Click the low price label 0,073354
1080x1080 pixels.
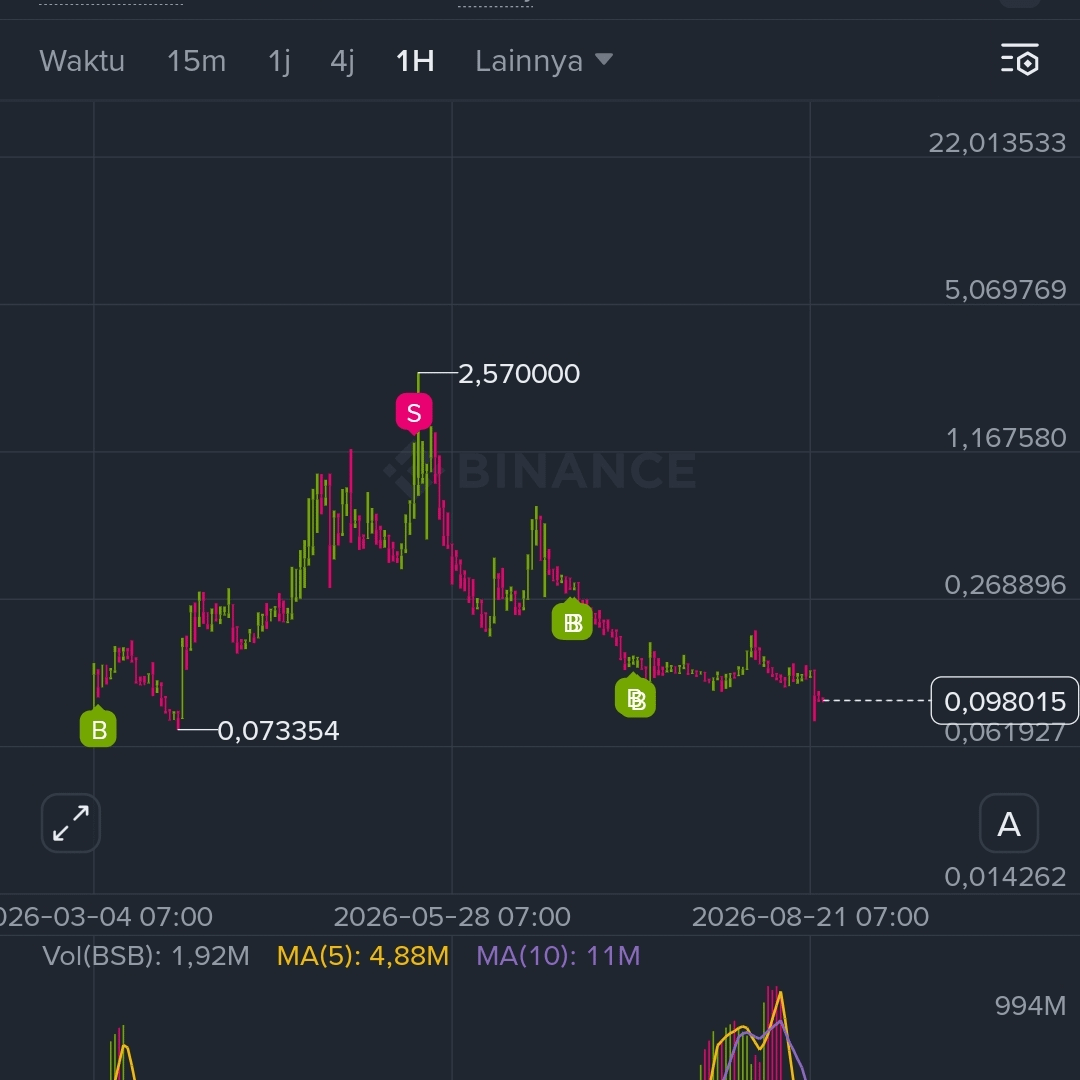tap(278, 731)
